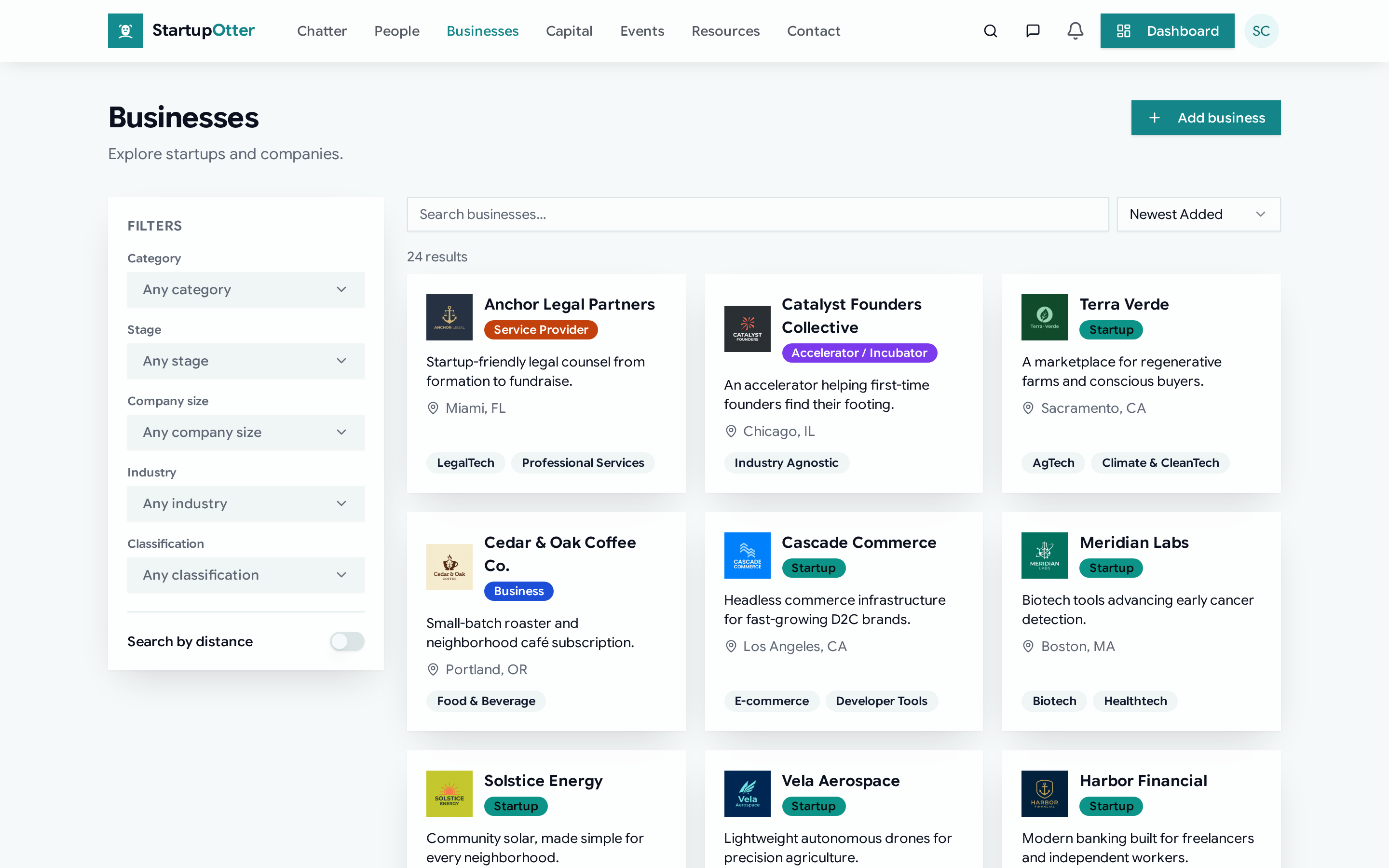Click the E-commerce tag
Screen dimensions: 1389x868
point(771,701)
